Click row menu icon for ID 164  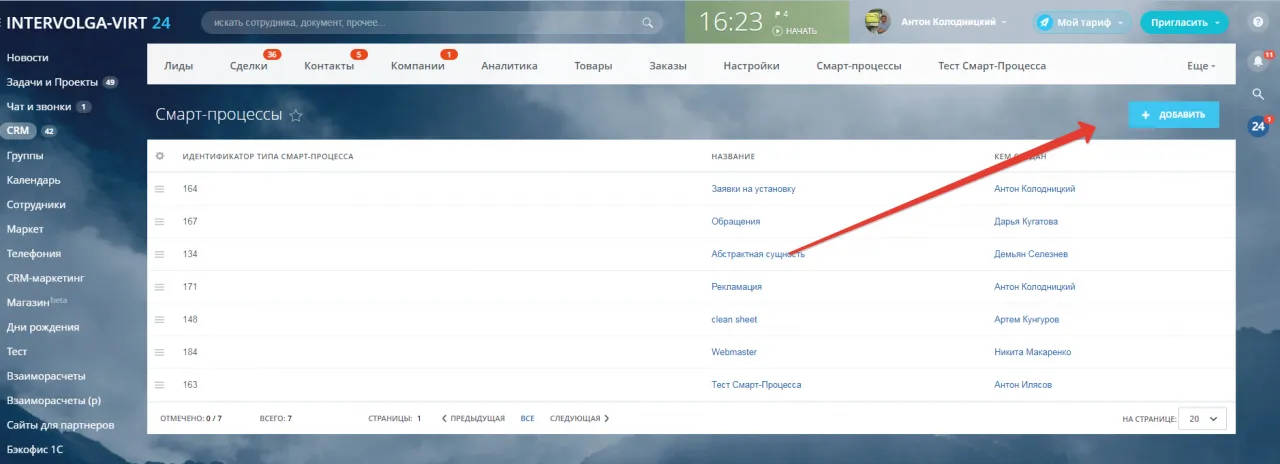coord(158,189)
